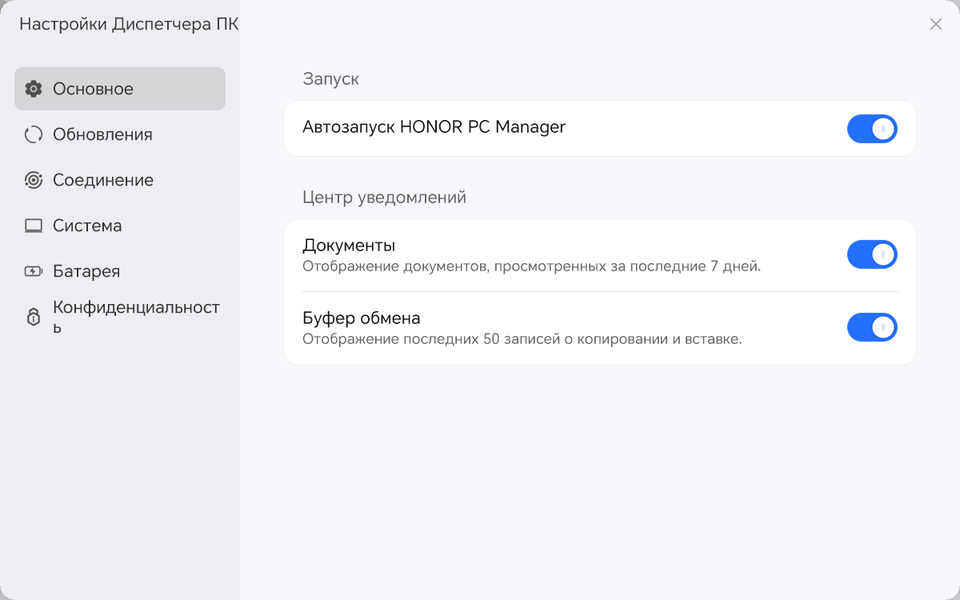Click the Автозапуск HONOR PC Manager label
Image resolution: width=960 pixels, height=600 pixels.
pos(434,127)
